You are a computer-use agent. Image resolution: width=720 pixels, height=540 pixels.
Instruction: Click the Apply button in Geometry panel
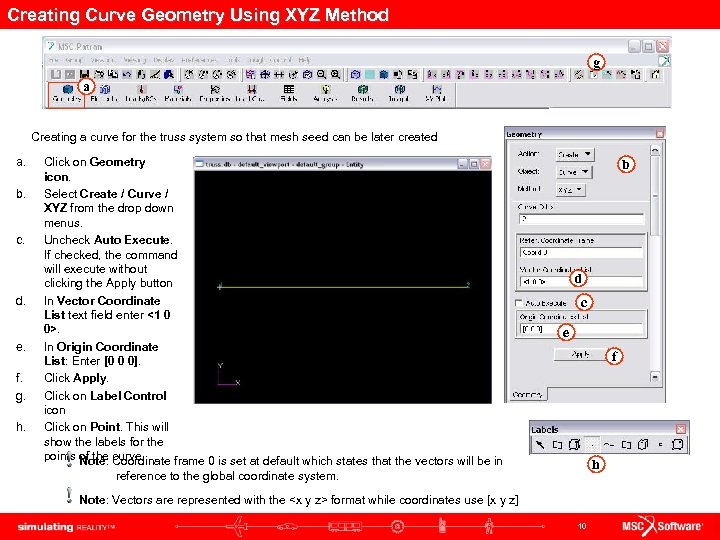(580, 354)
